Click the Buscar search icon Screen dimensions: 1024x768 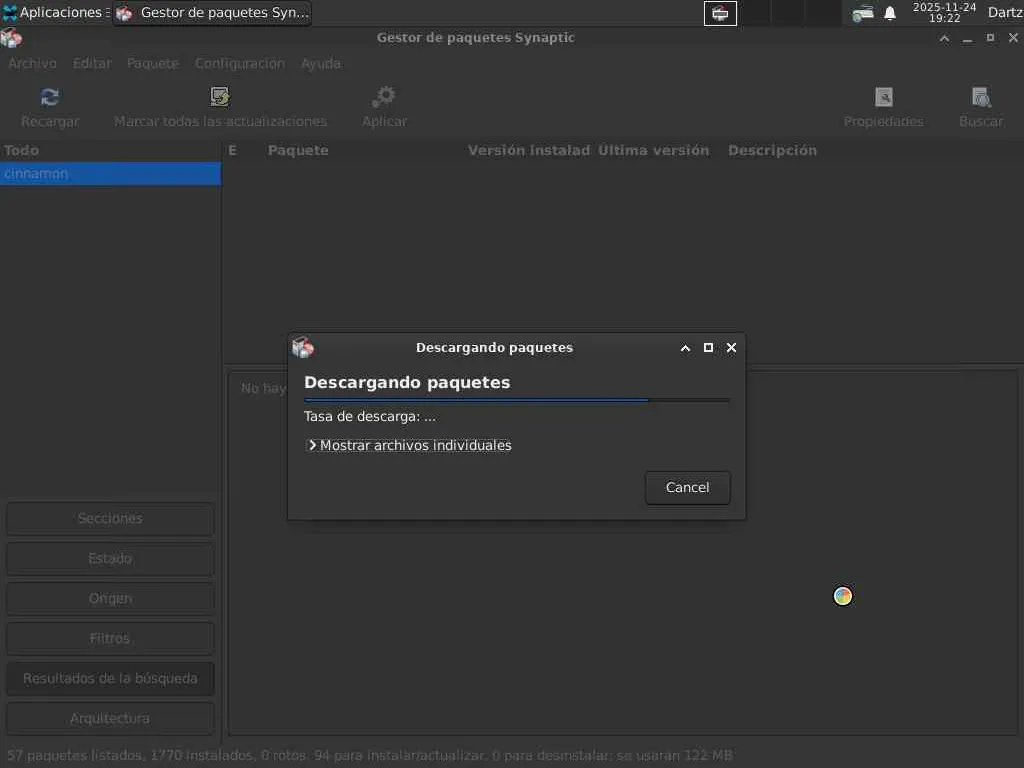(x=981, y=97)
